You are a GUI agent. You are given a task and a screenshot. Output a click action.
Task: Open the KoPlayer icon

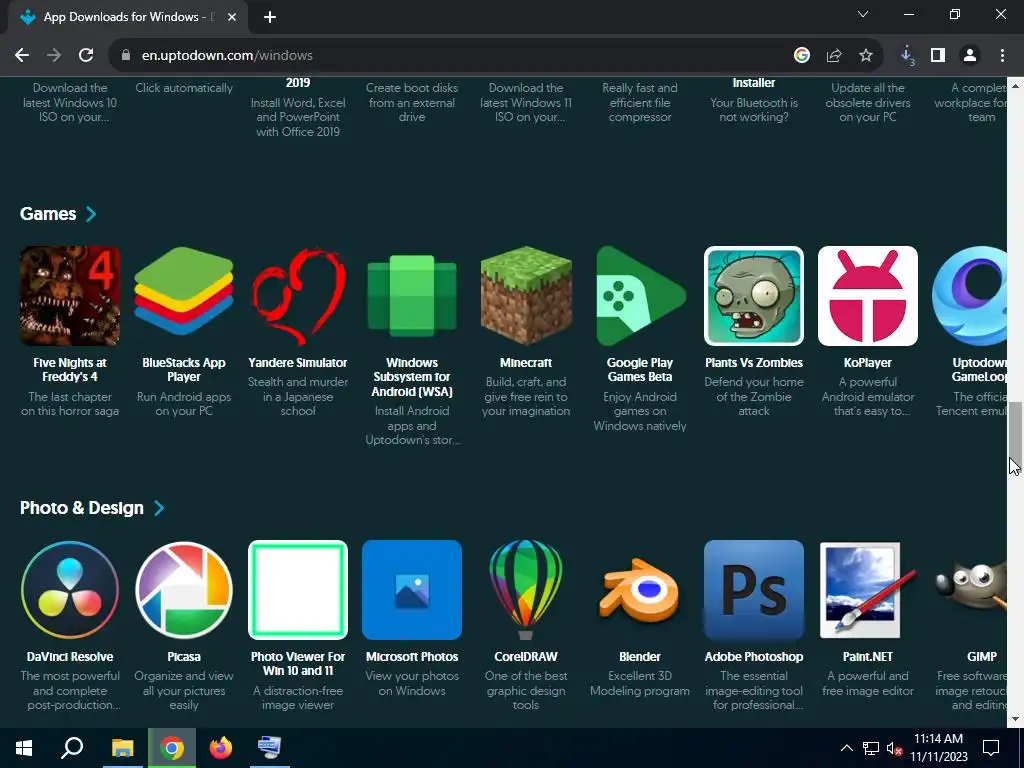(868, 296)
